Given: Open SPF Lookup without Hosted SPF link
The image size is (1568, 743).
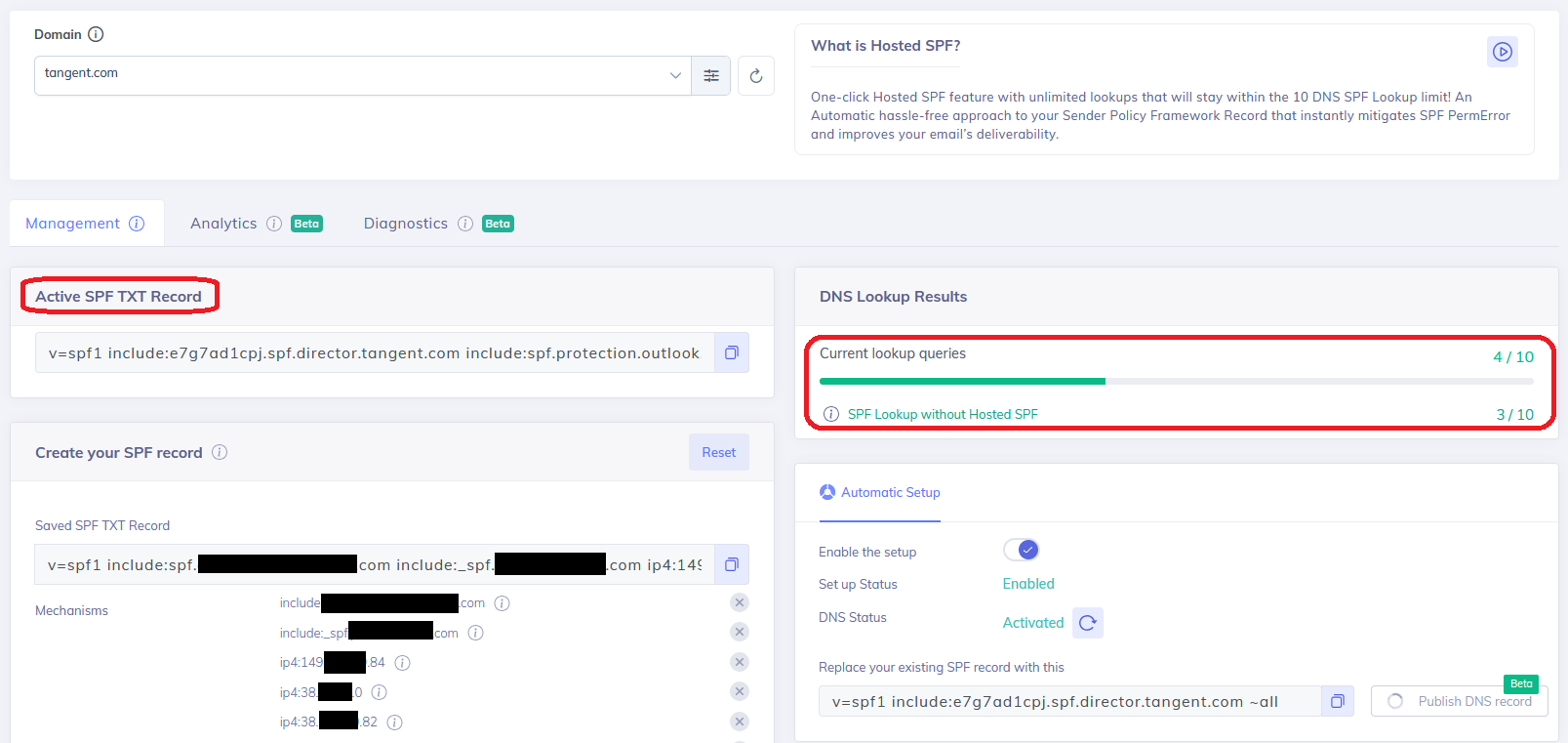Looking at the screenshot, I should pos(942,414).
